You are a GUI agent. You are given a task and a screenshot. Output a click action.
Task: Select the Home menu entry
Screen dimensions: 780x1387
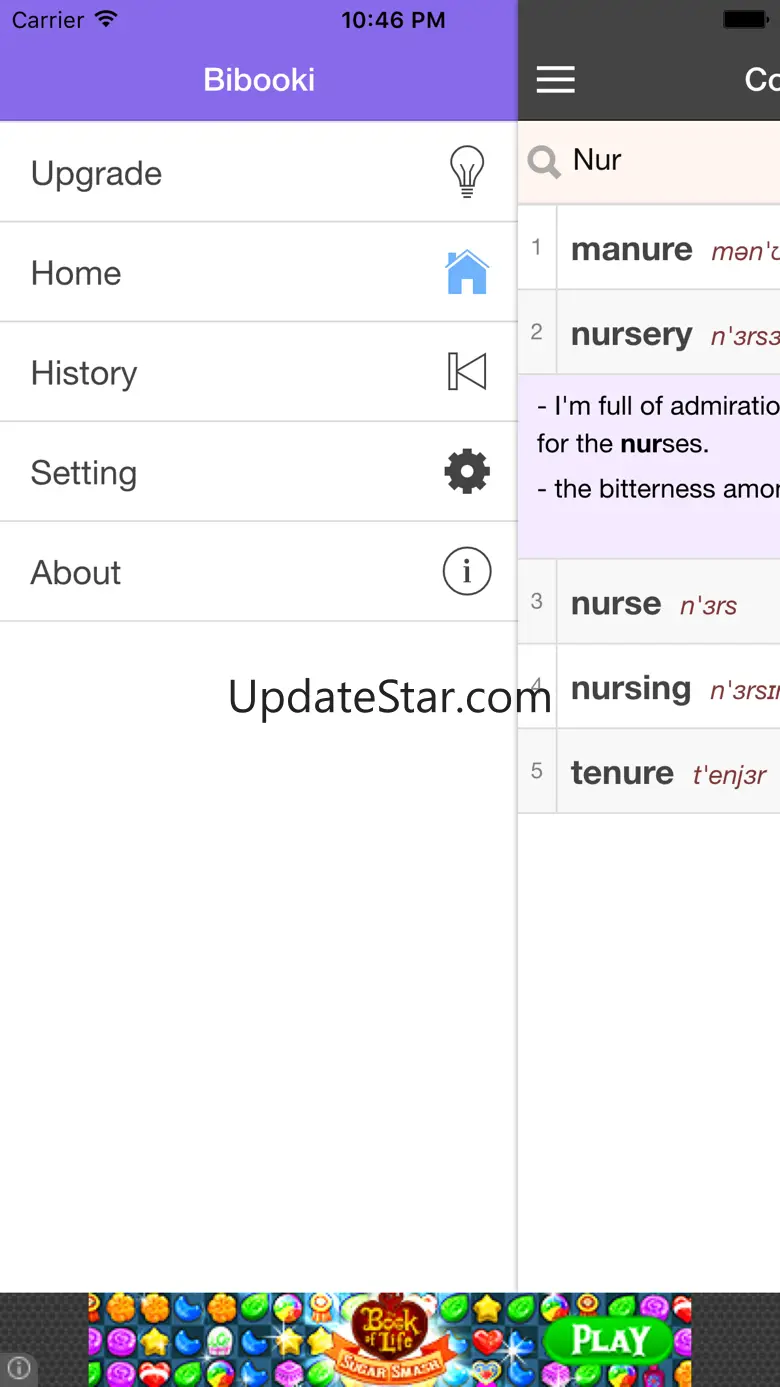pos(76,273)
